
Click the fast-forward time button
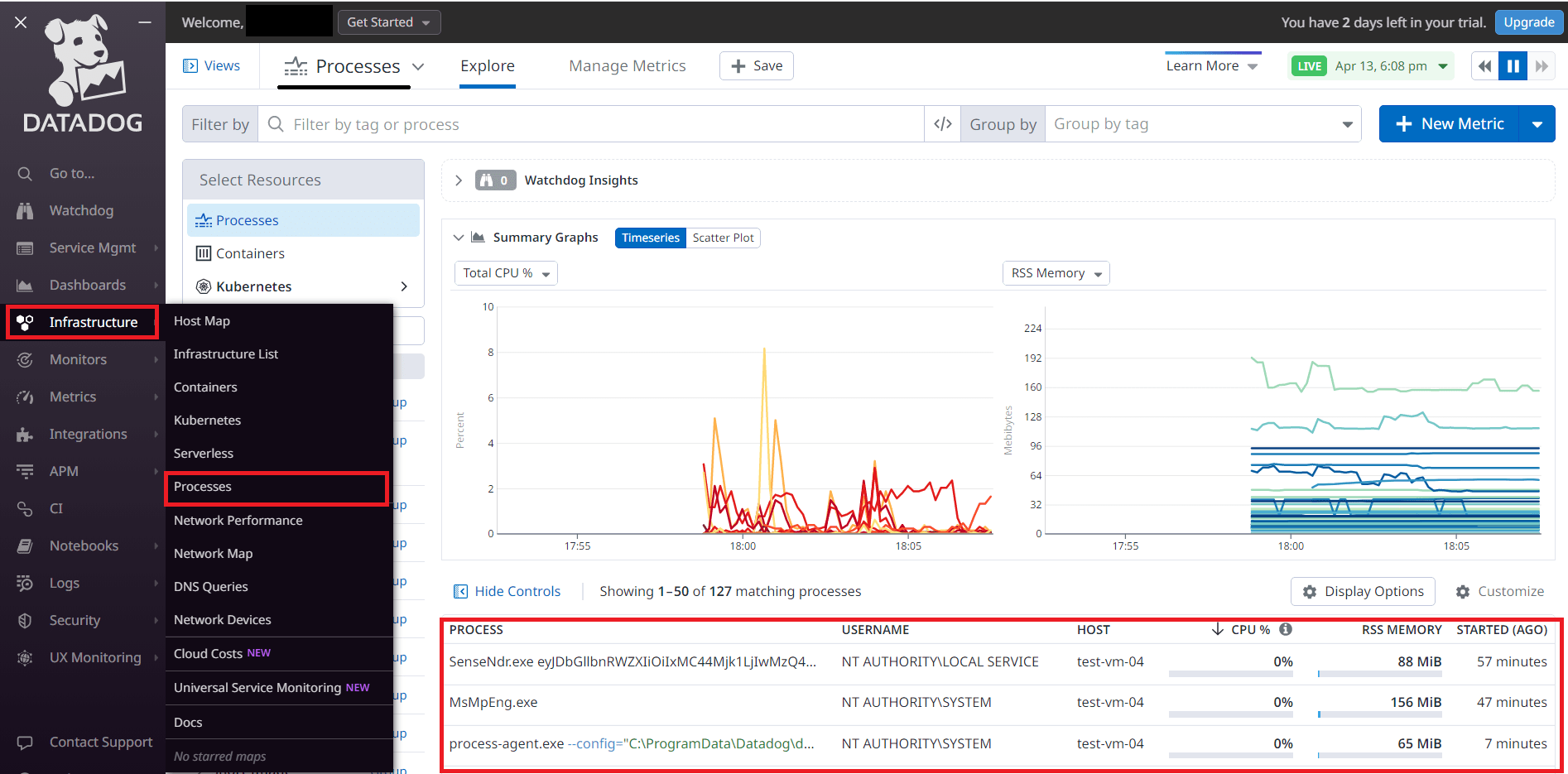[x=1542, y=66]
